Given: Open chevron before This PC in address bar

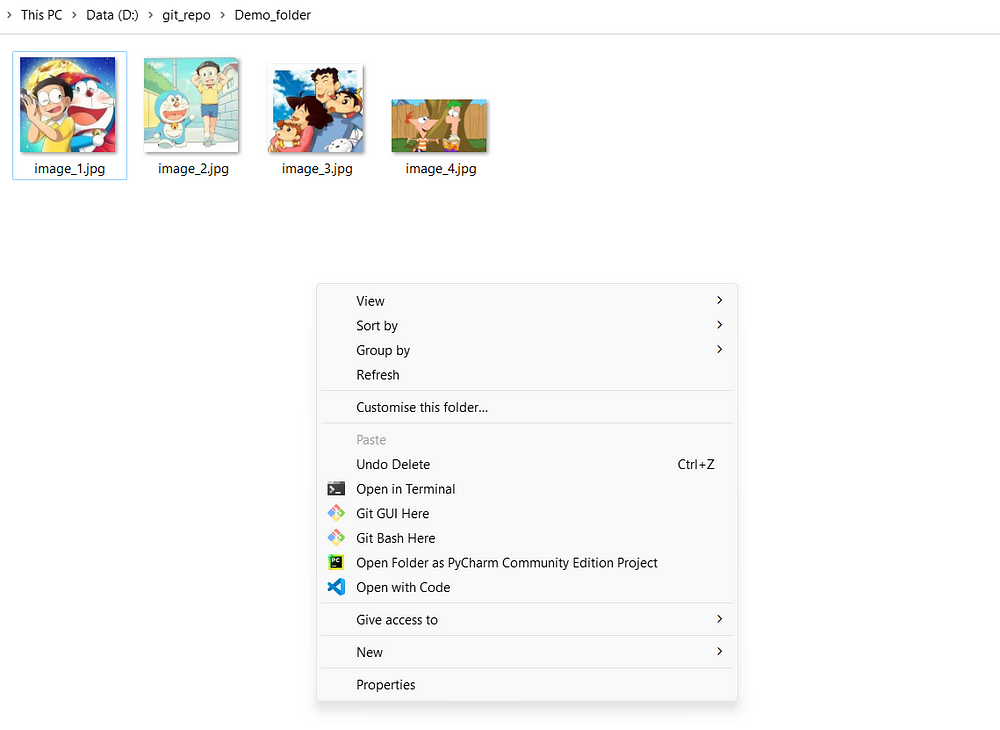Looking at the screenshot, I should pyautogui.click(x=9, y=15).
